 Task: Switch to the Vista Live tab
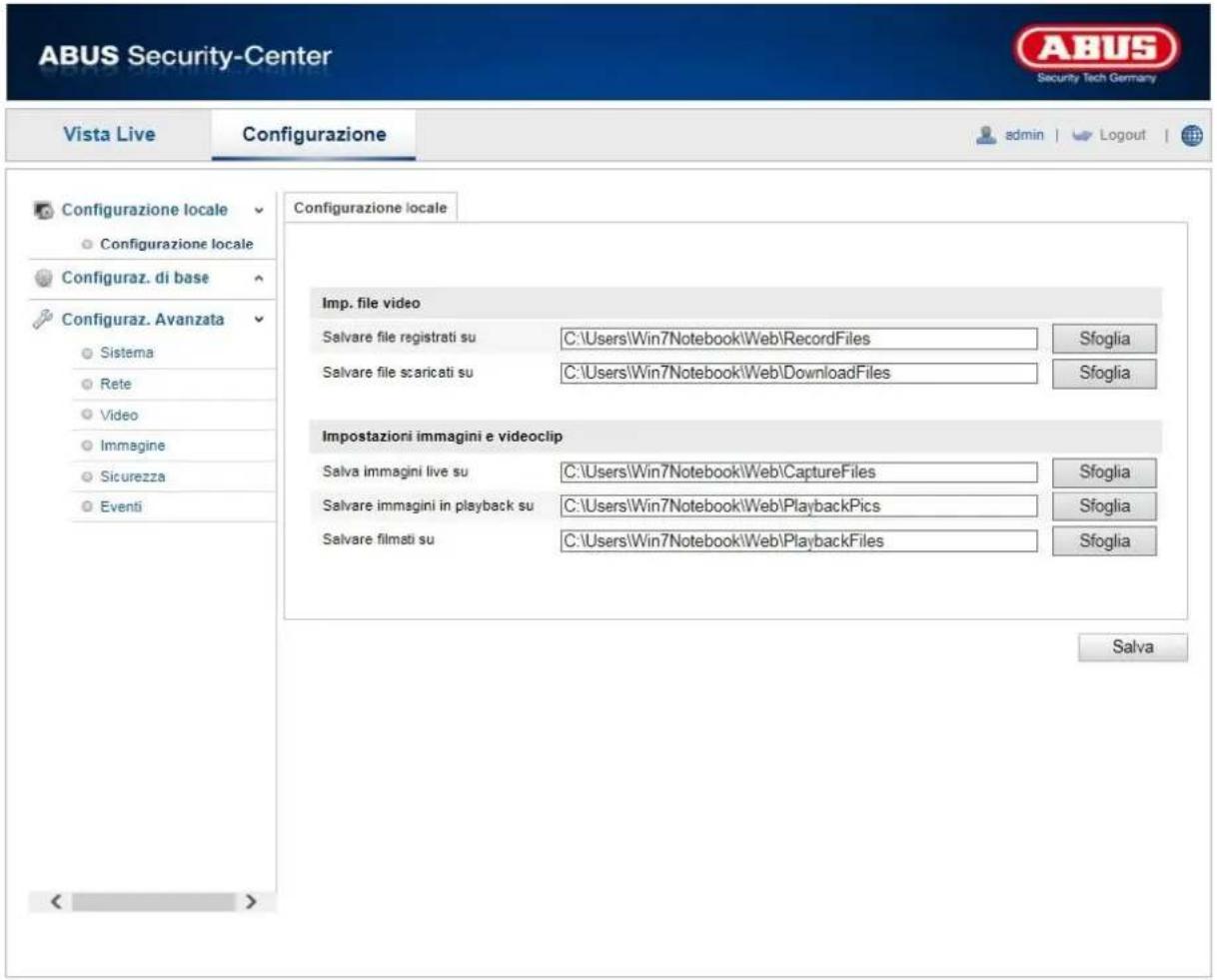pyautogui.click(x=109, y=135)
